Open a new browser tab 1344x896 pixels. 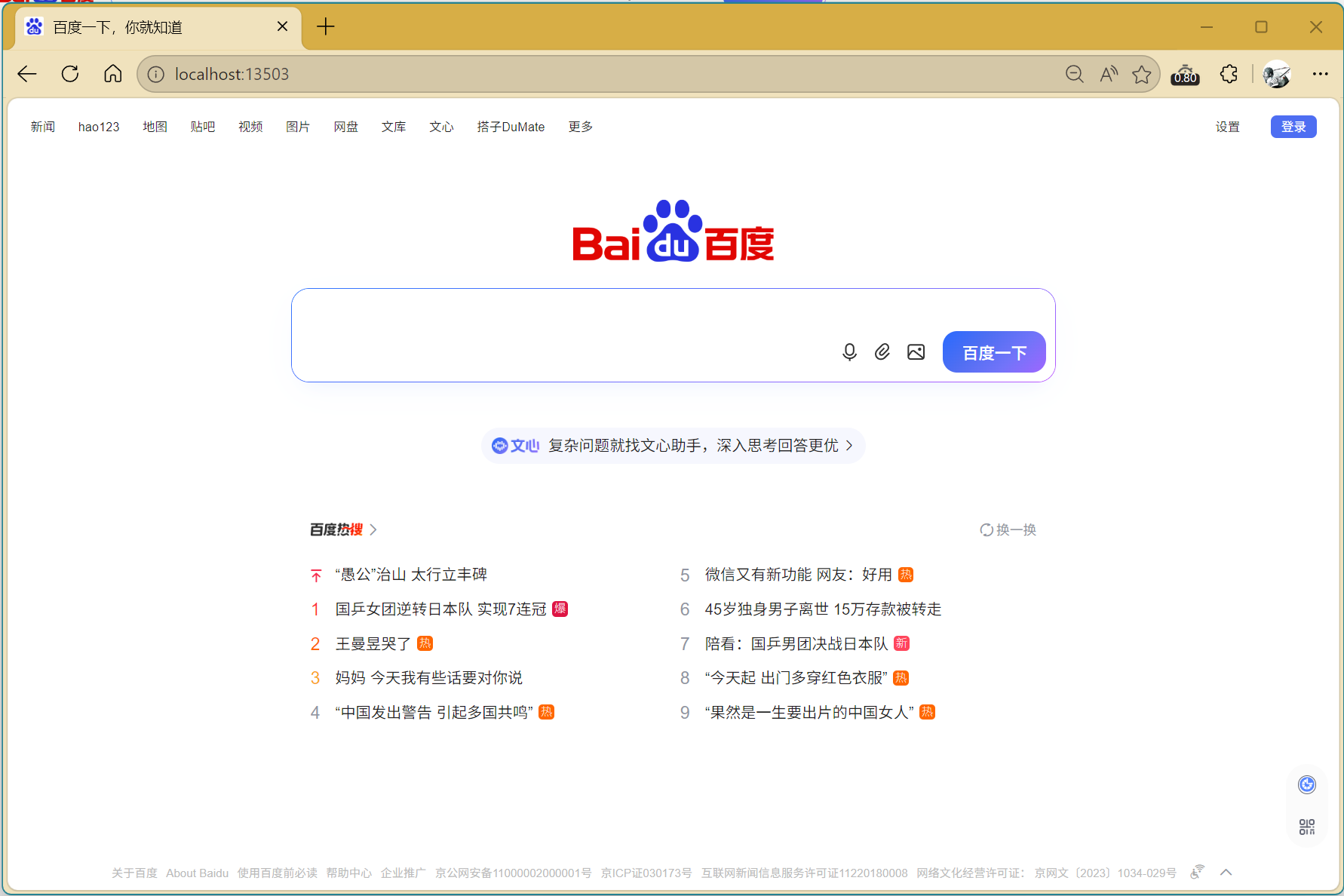click(x=326, y=27)
